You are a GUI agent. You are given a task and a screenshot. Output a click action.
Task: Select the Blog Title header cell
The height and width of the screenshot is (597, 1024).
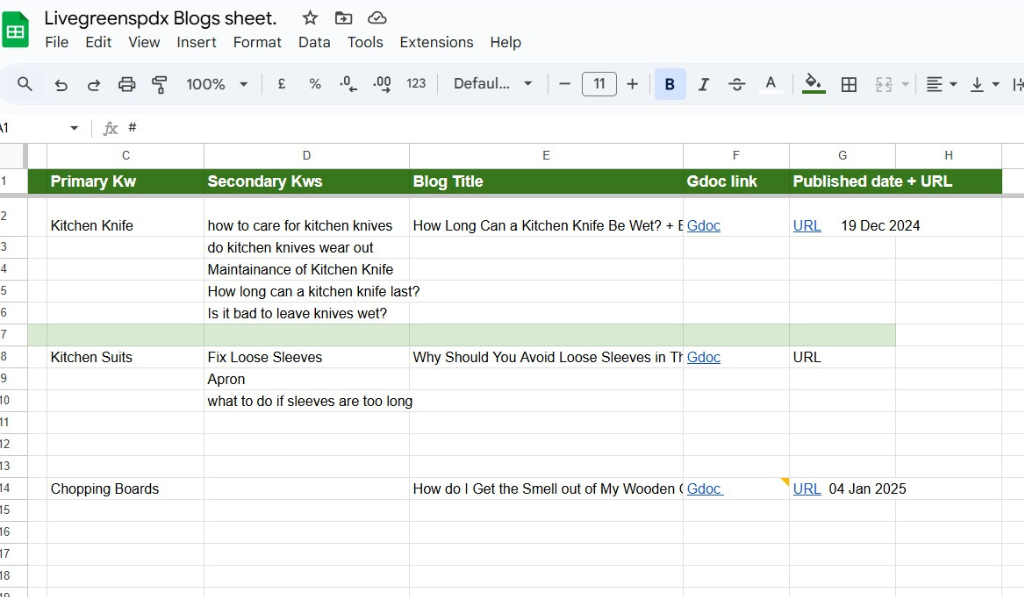(546, 182)
